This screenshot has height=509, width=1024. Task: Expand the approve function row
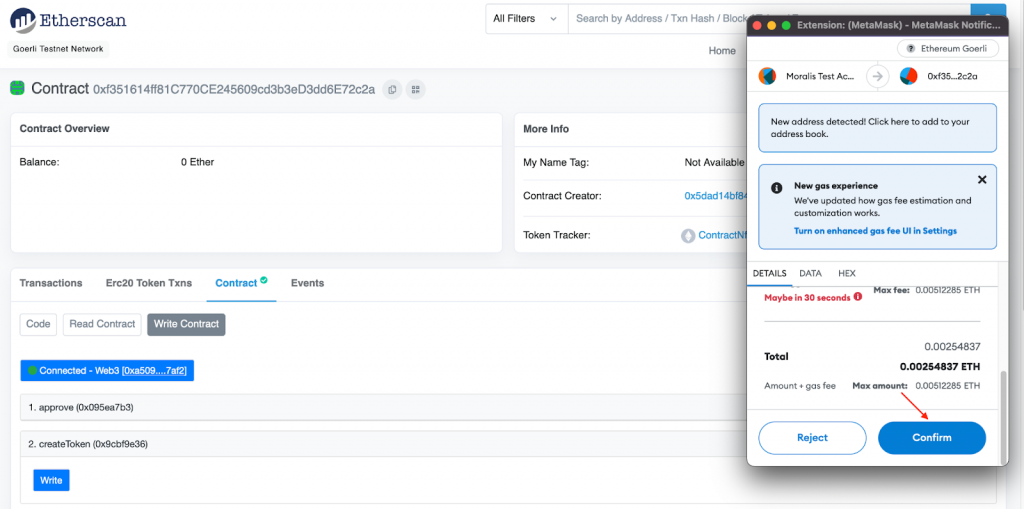(383, 407)
